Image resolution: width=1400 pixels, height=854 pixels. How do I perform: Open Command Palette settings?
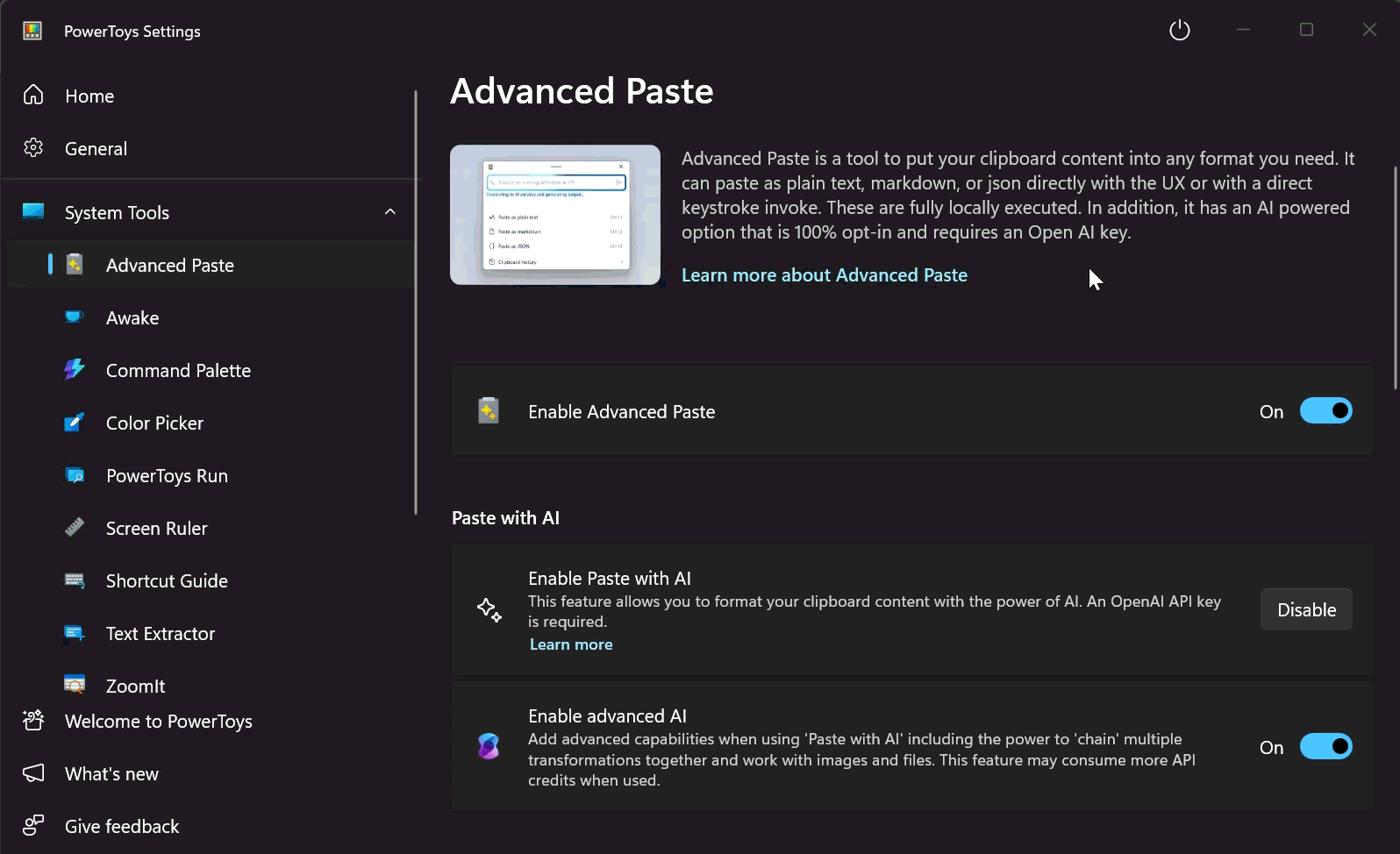[211, 370]
